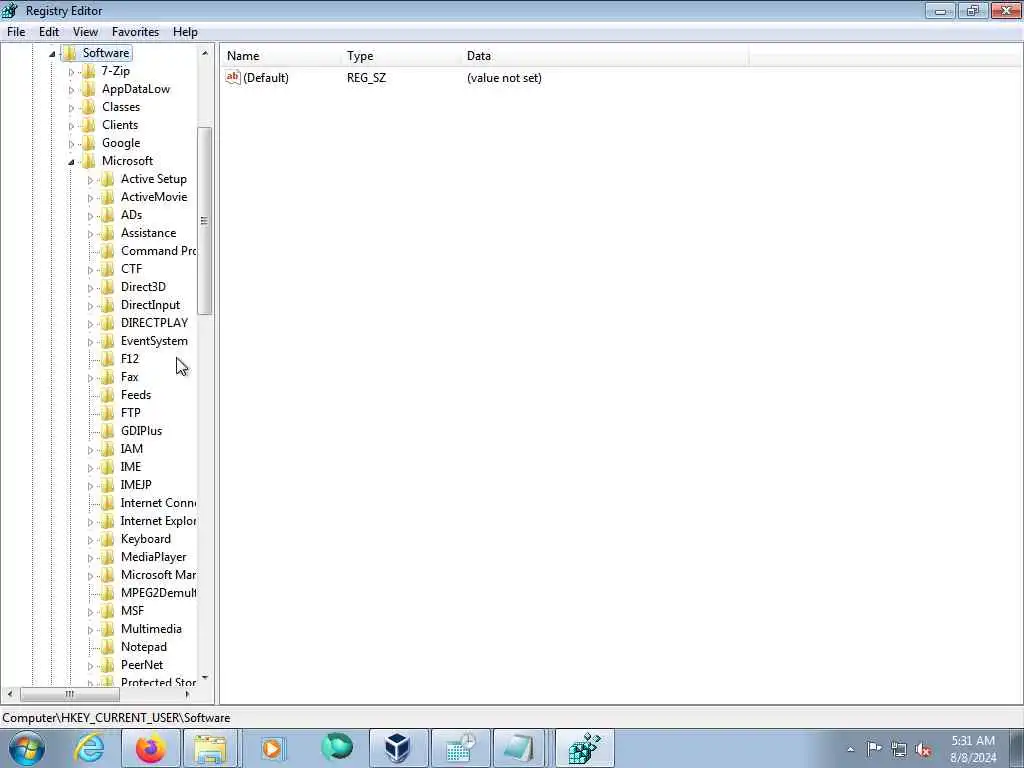Click the (Default) string value icon
Screen dimensions: 1024x768
[233, 77]
